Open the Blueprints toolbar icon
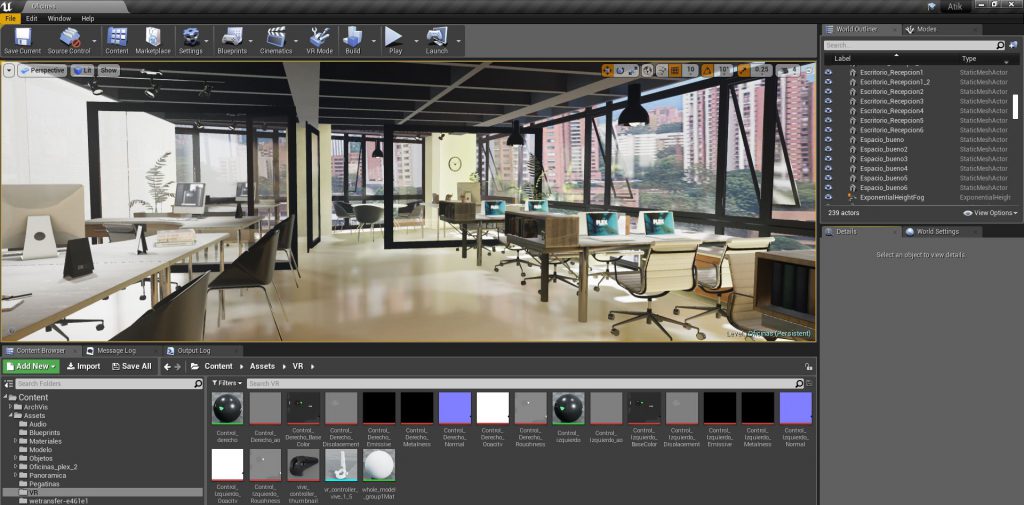Image resolution: width=1024 pixels, height=505 pixels. (232, 41)
